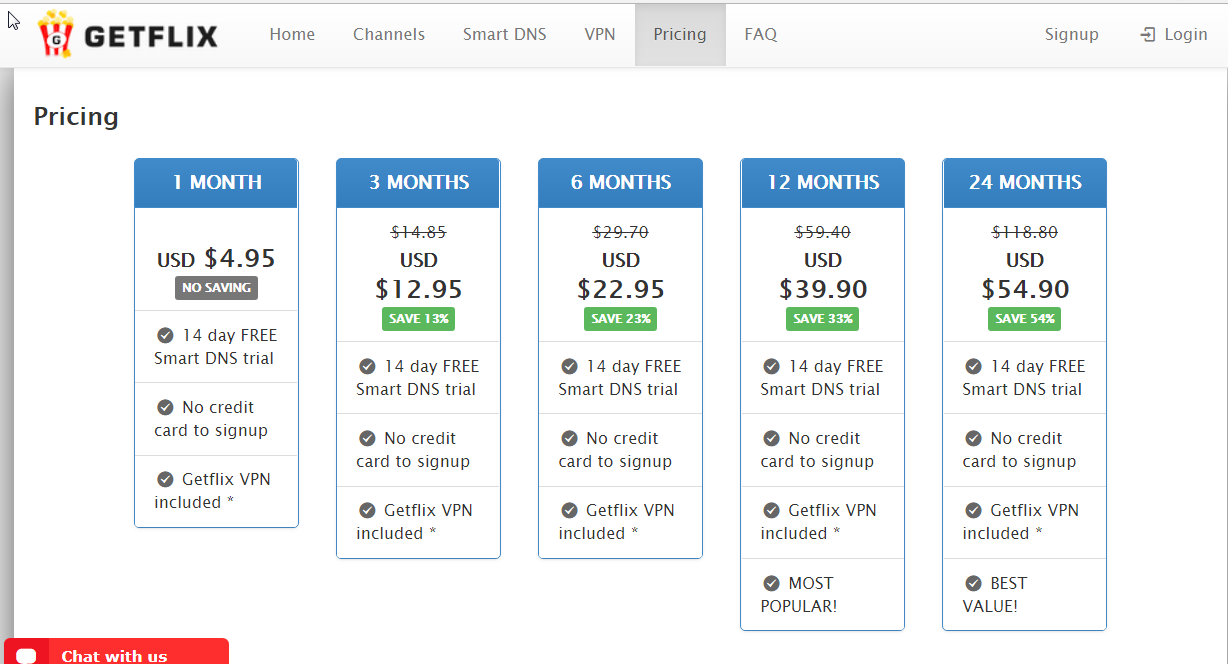The height and width of the screenshot is (664, 1228).
Task: Click checkmark icon beside 6 Months no credit card
Action: pos(569,438)
